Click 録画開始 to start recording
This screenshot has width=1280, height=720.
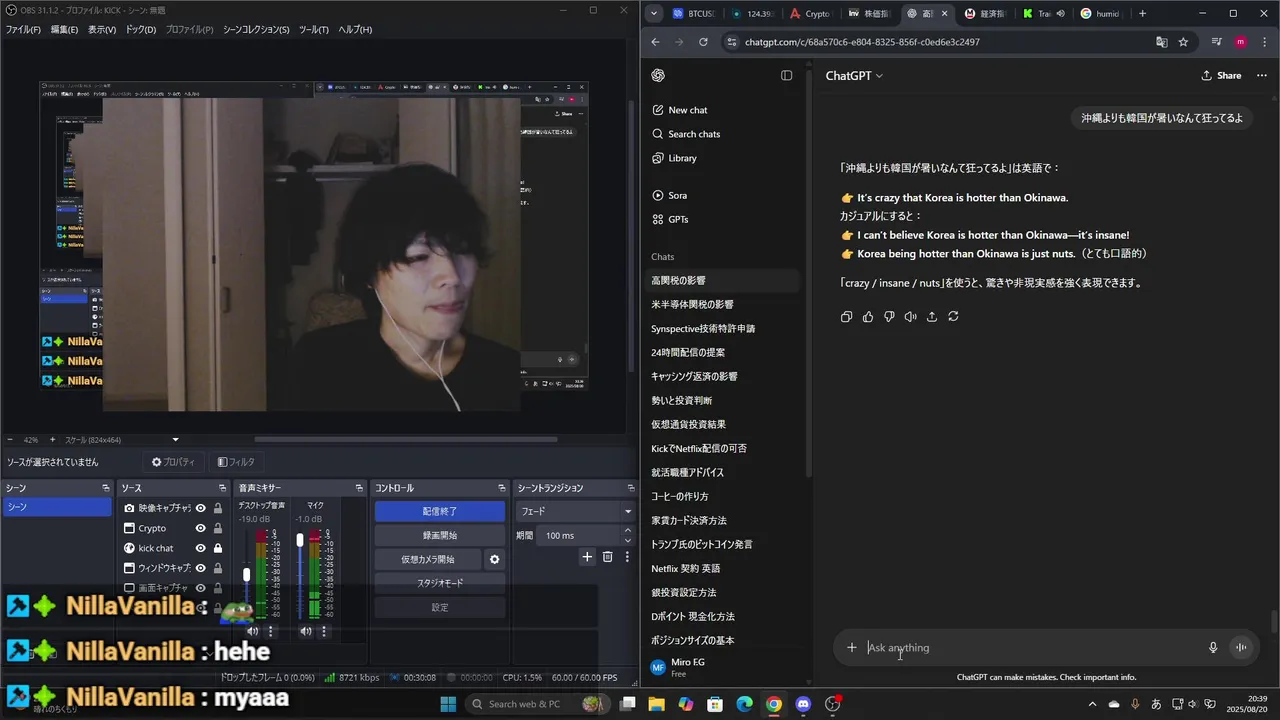point(440,535)
